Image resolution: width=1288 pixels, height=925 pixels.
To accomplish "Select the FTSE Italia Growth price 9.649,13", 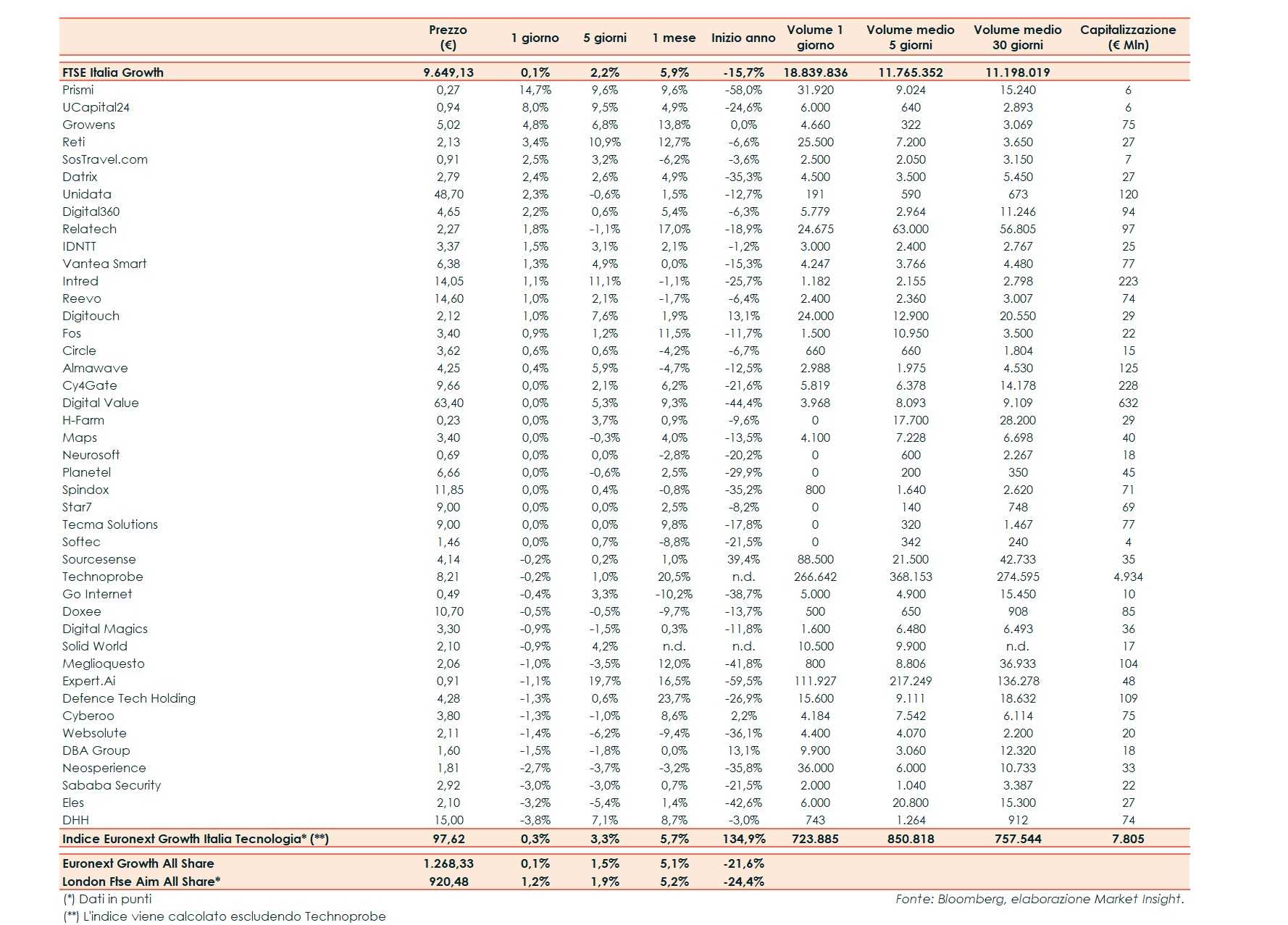I will point(448,72).
